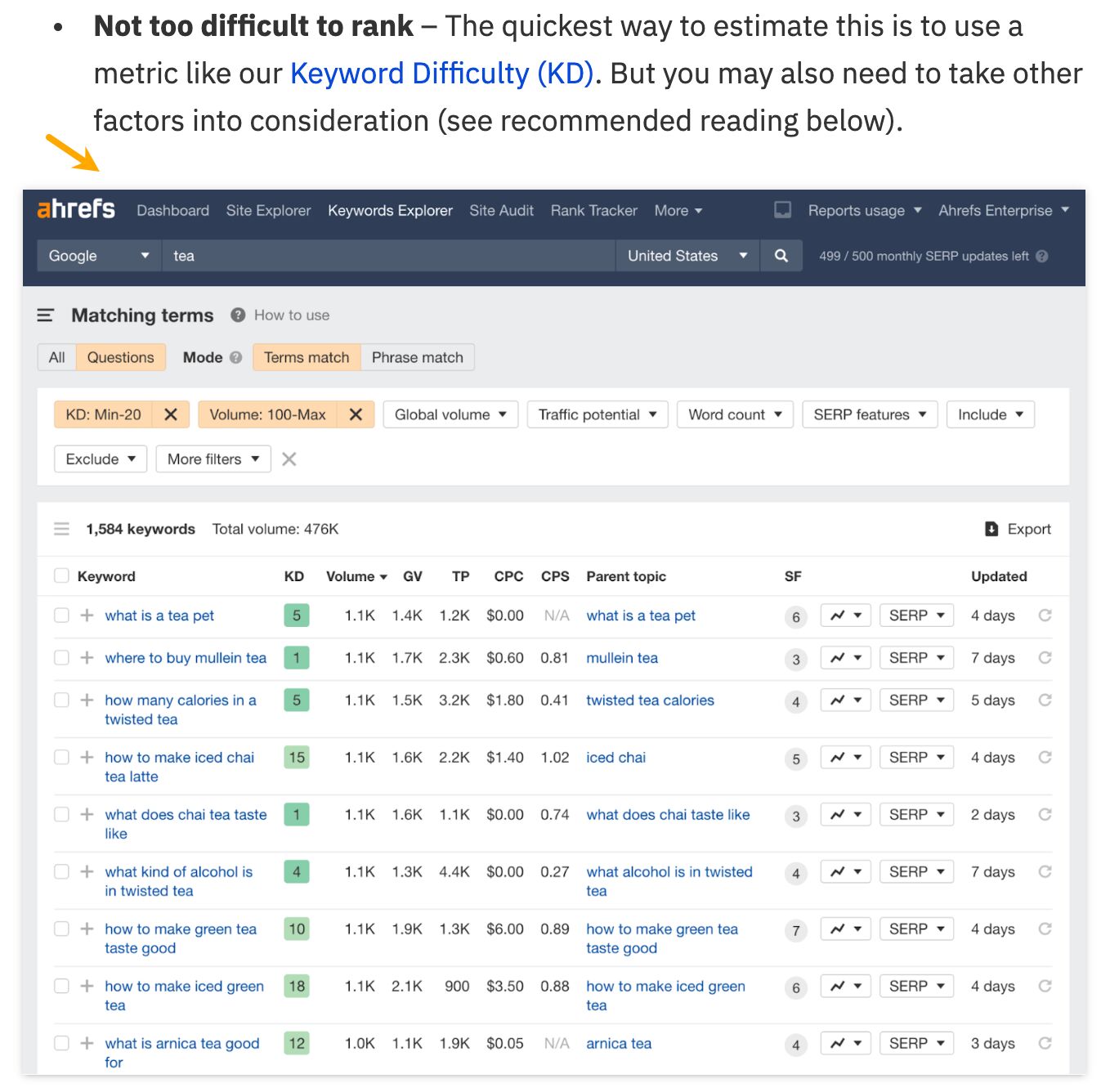Open the trend chart for 'what is a tea pet'

coord(844,615)
